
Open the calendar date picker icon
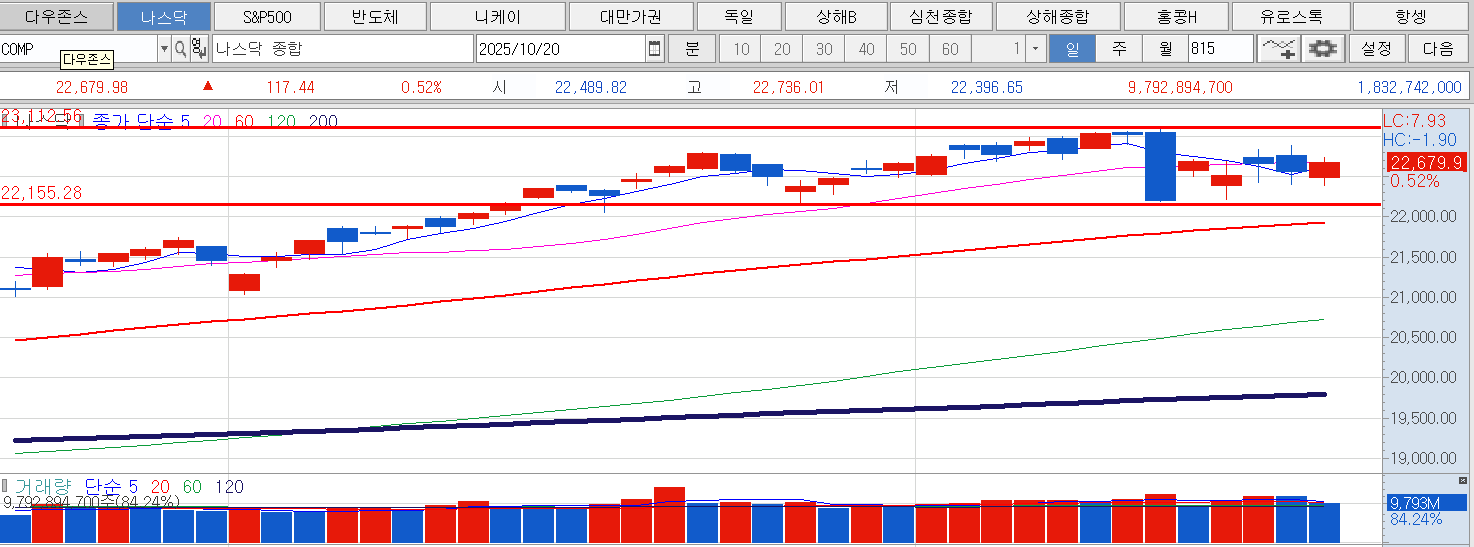(x=654, y=48)
